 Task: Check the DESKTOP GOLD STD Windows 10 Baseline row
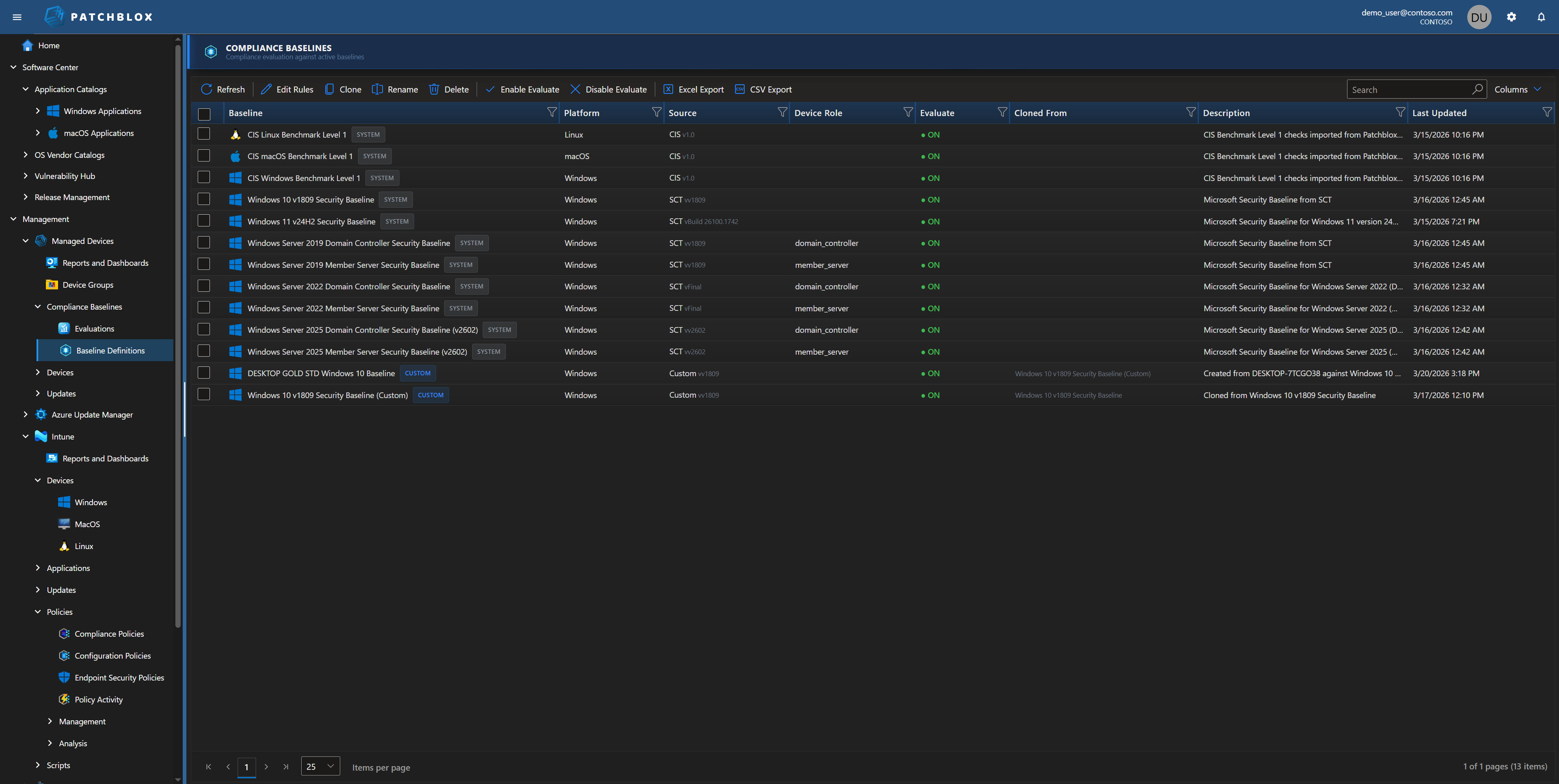tap(204, 373)
